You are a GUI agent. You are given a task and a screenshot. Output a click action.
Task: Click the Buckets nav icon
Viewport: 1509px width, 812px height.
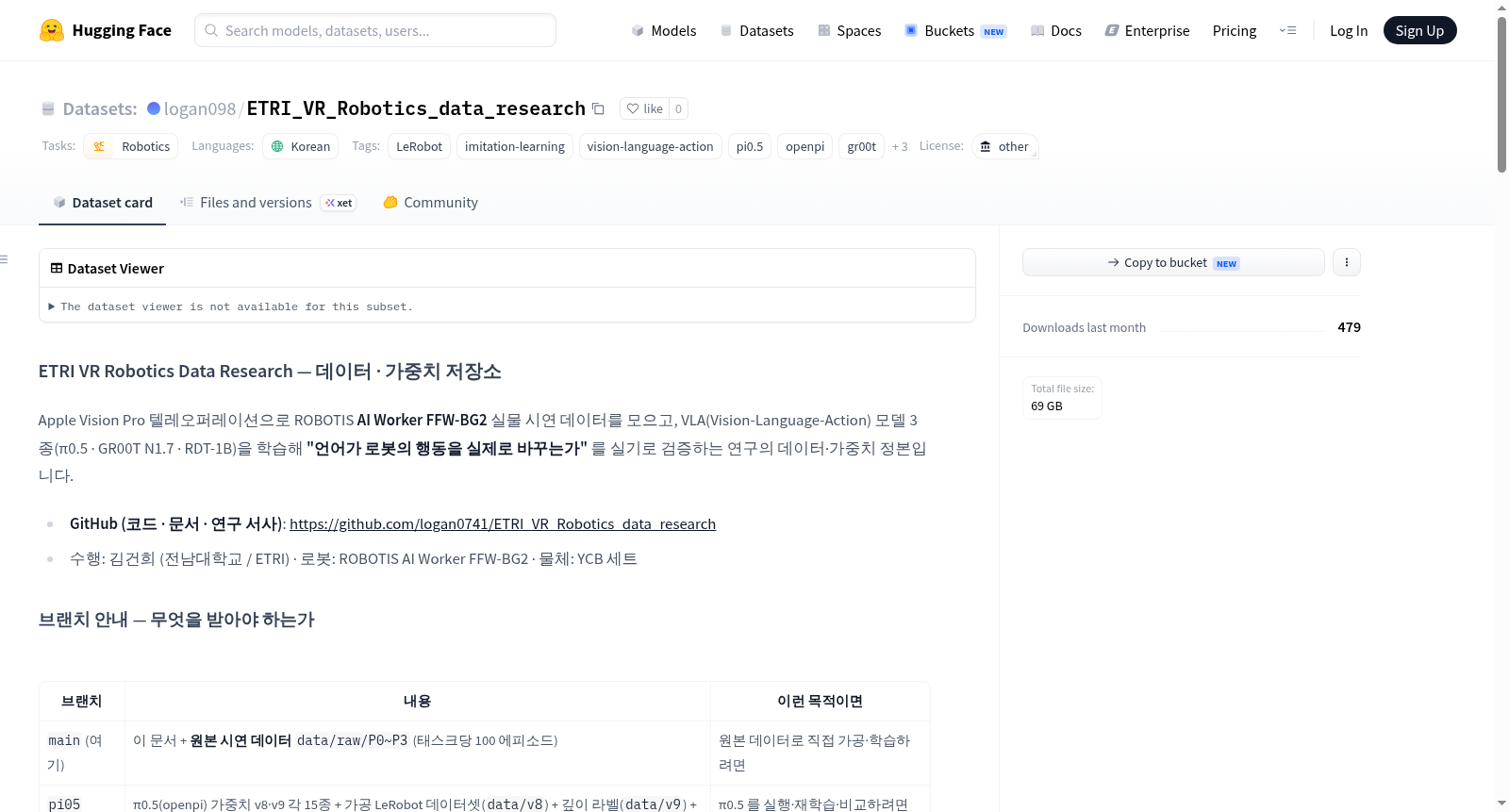click(911, 30)
